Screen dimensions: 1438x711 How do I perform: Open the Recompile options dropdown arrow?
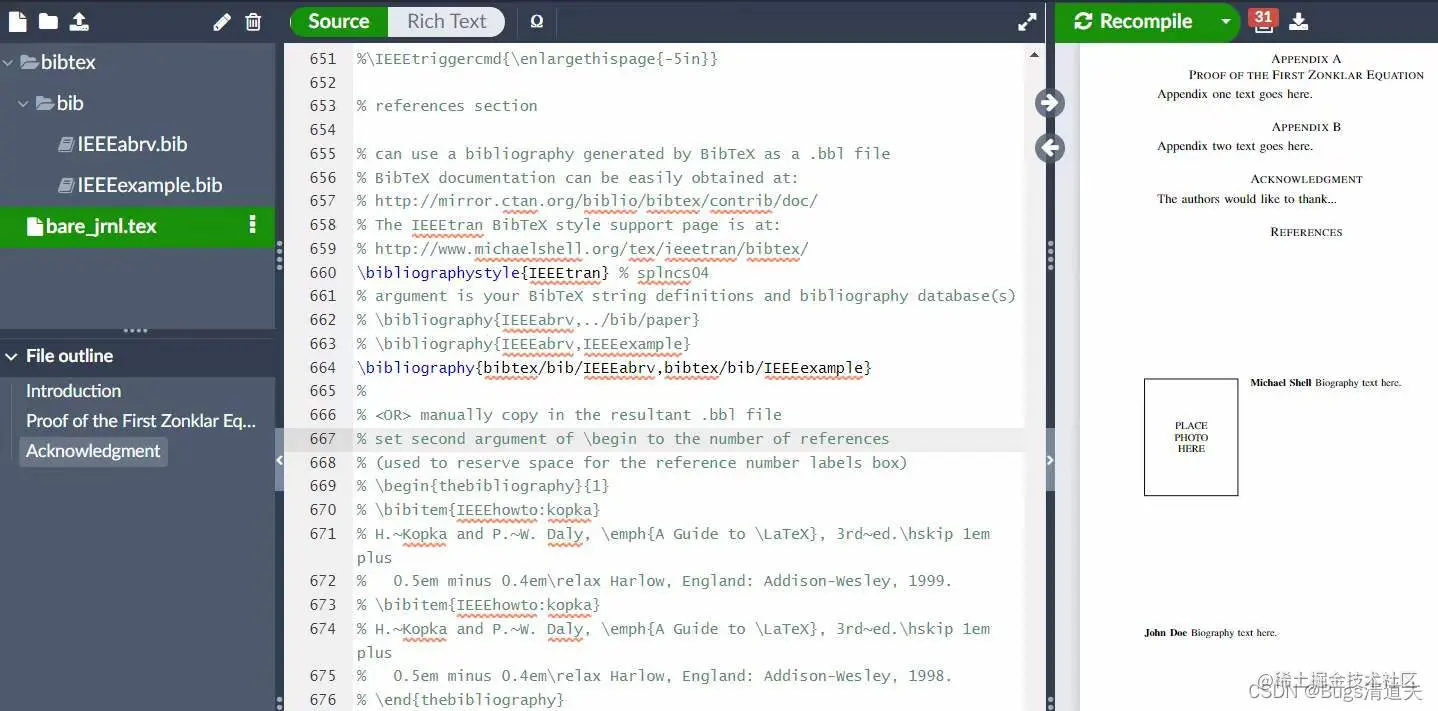pyautogui.click(x=1225, y=21)
